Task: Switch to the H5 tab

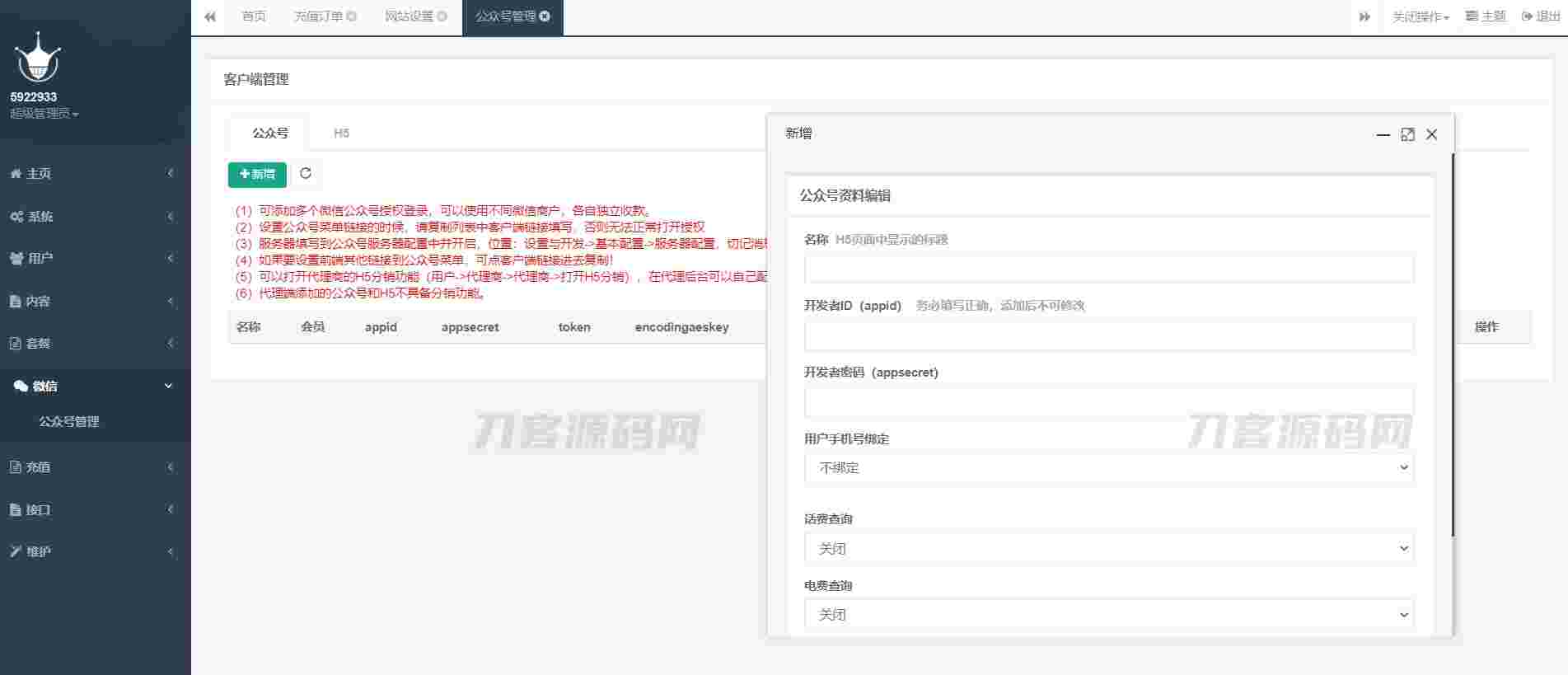Action: [x=341, y=133]
